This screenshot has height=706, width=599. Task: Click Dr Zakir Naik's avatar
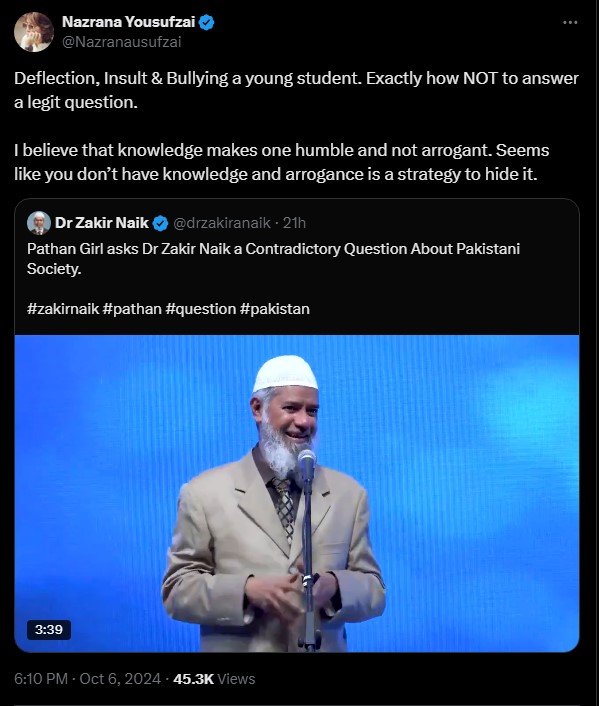(39, 223)
